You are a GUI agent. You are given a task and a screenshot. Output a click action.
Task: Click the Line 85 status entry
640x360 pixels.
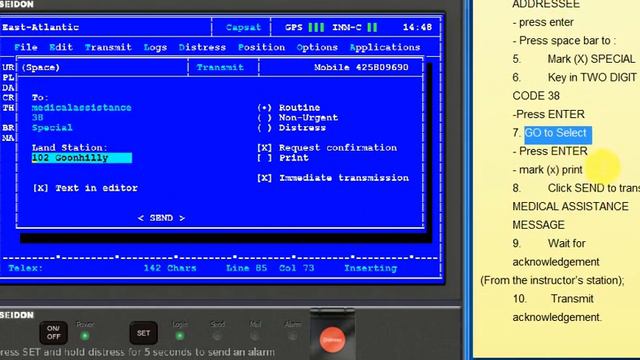pyautogui.click(x=247, y=268)
